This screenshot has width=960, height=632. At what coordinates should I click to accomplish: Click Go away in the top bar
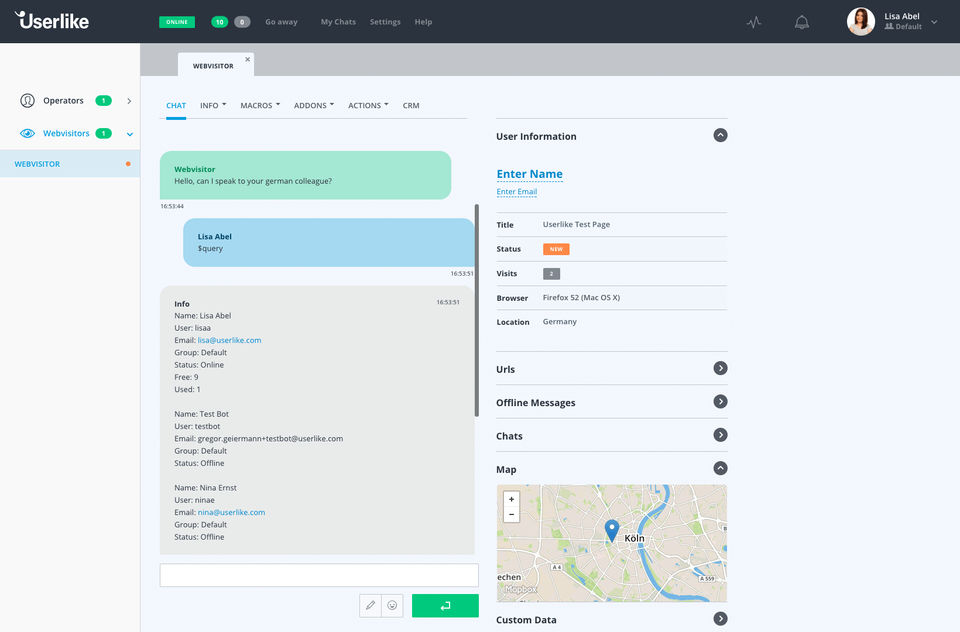(281, 22)
